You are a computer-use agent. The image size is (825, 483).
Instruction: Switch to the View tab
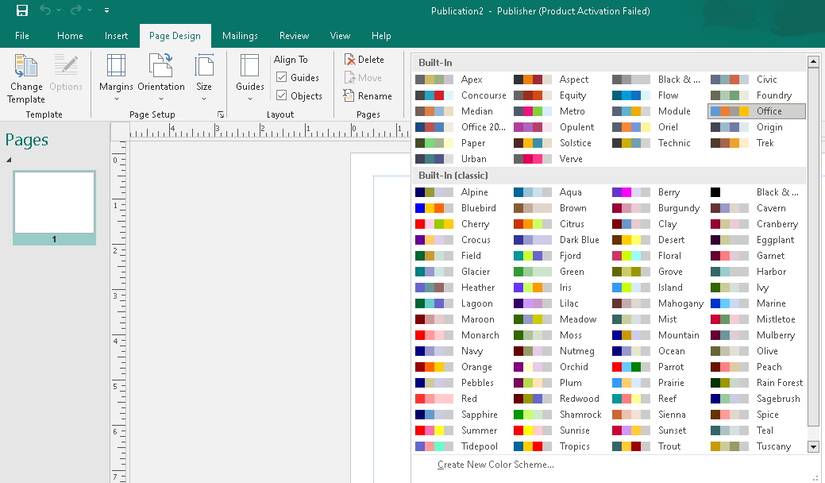click(x=340, y=36)
